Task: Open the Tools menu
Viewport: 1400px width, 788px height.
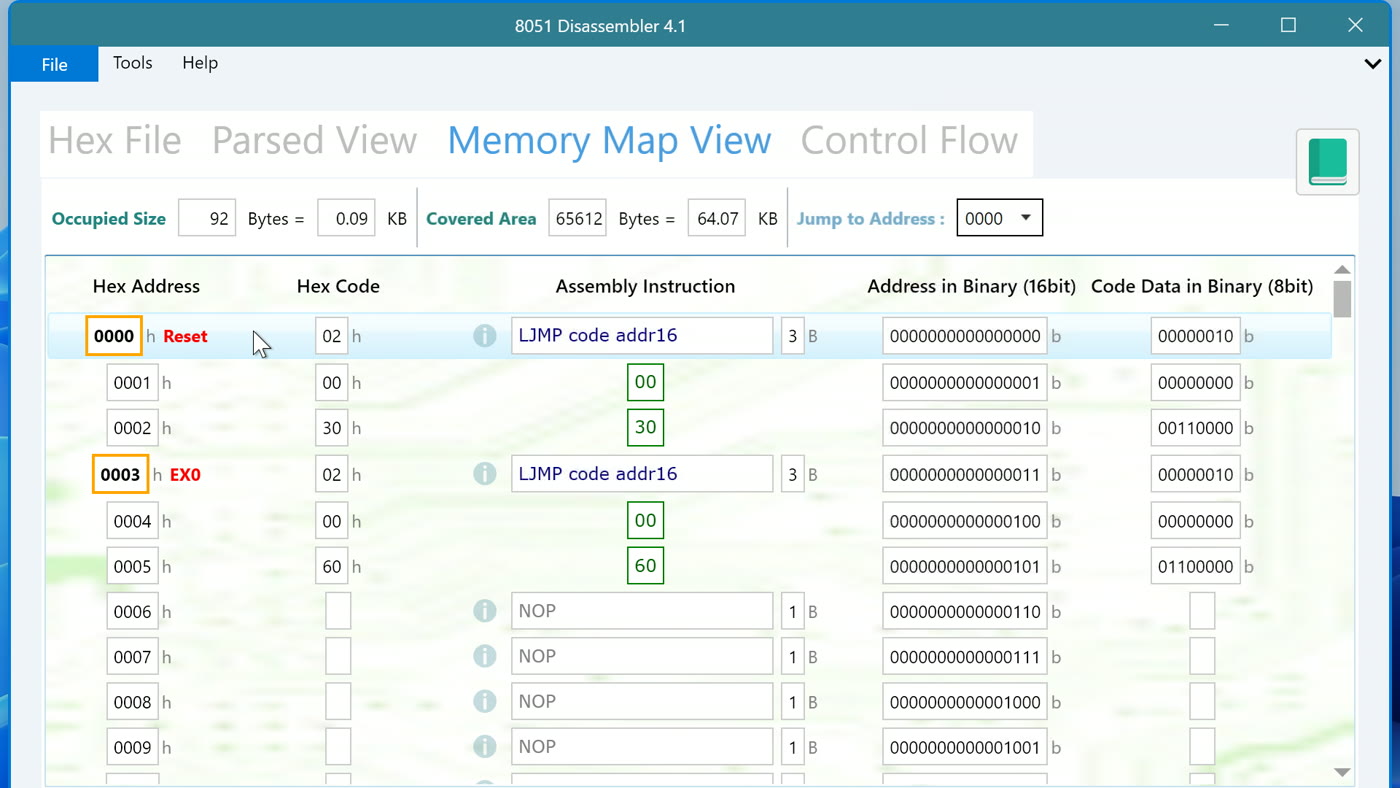Action: click(x=133, y=63)
